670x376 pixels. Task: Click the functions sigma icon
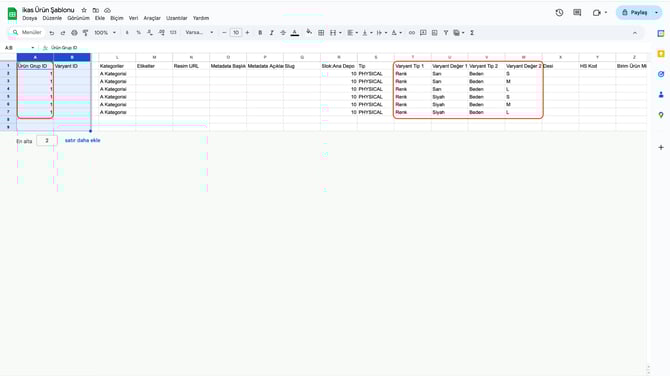(x=472, y=33)
